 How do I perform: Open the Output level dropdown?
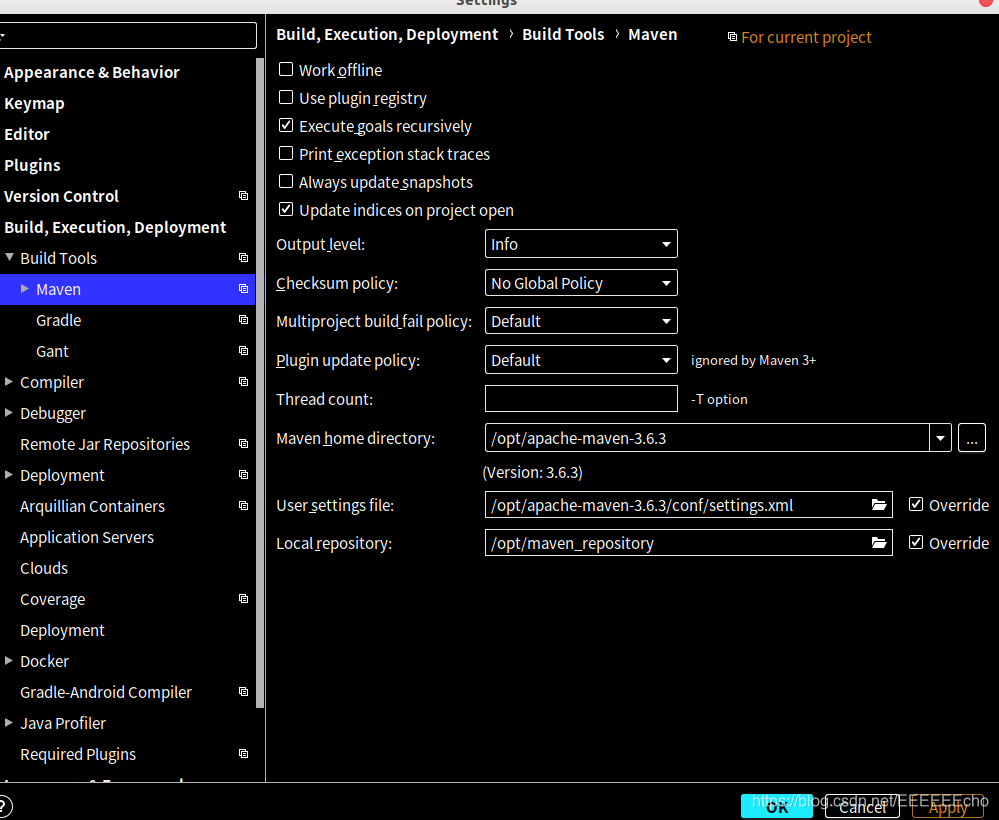[x=581, y=244]
